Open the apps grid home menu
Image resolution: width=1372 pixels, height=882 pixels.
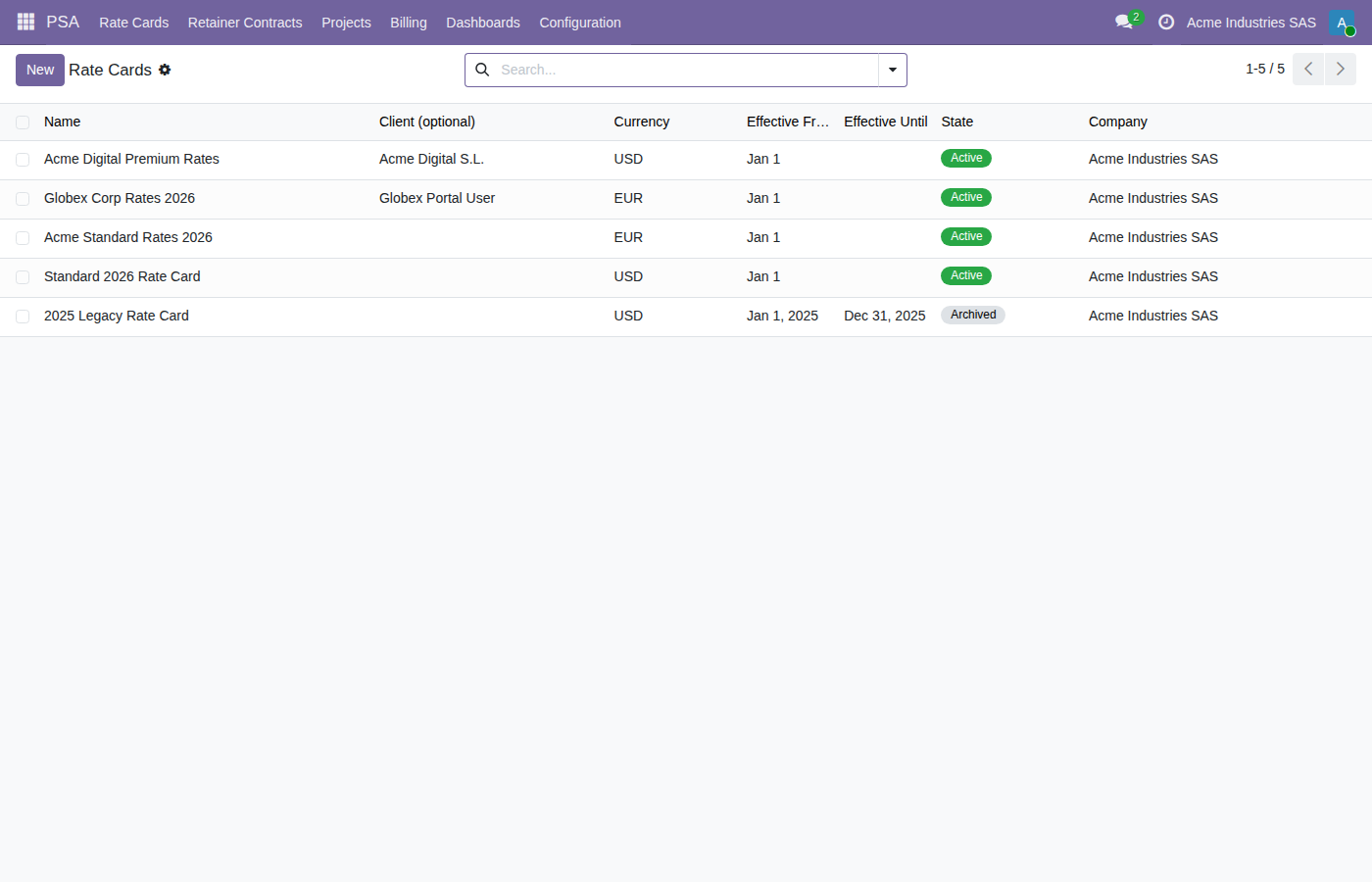coord(25,22)
